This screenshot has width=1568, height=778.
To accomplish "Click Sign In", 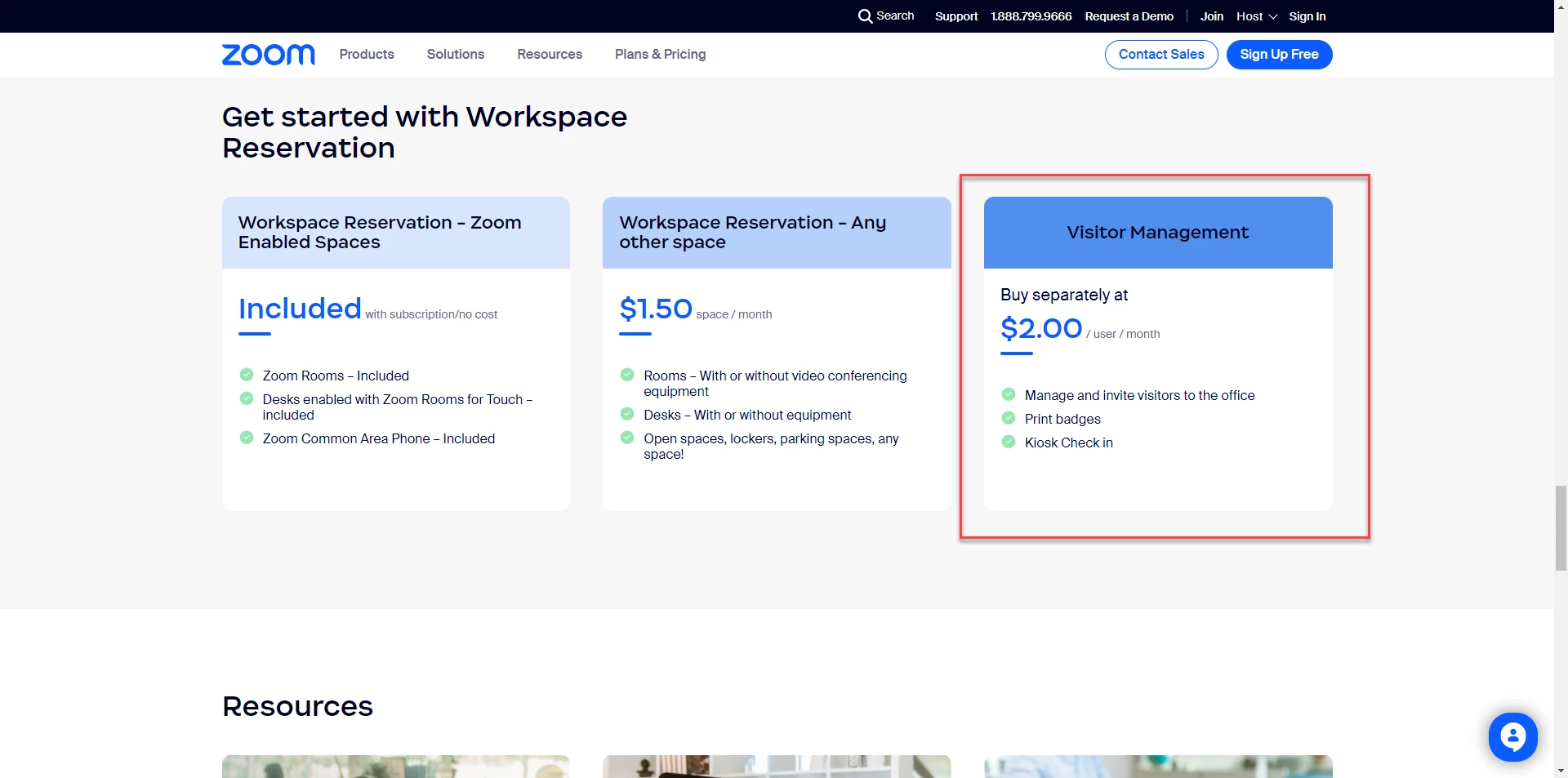I will click(x=1307, y=16).
